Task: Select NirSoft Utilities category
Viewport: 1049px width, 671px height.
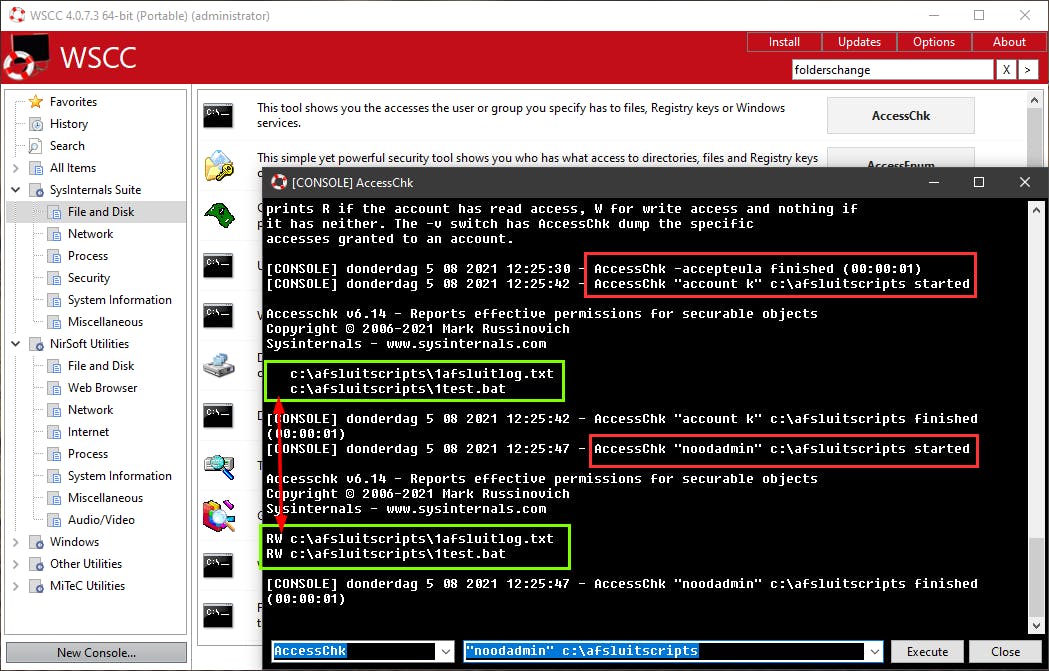Action: 89,344
